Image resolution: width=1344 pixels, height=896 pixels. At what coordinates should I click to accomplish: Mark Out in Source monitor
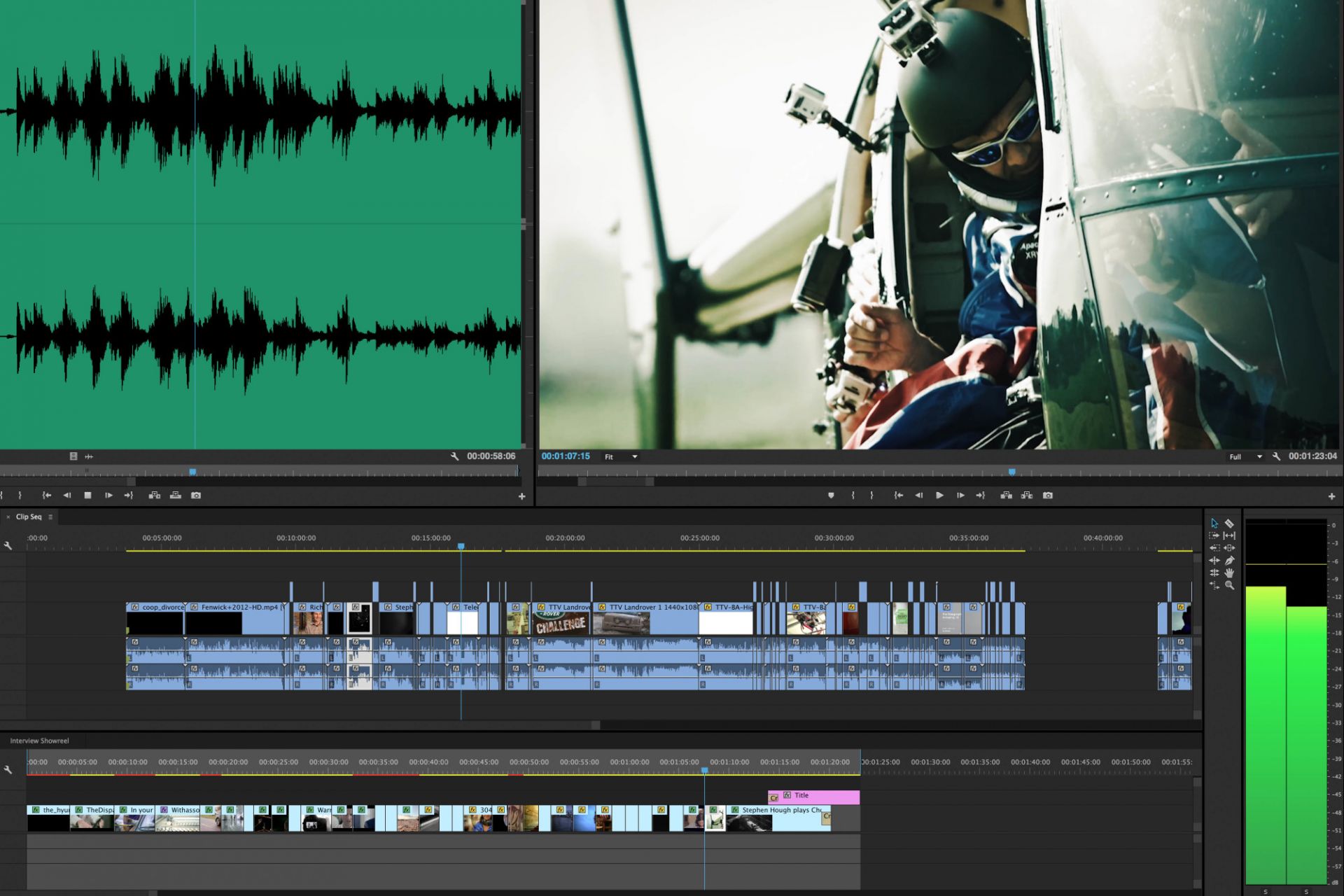20,496
